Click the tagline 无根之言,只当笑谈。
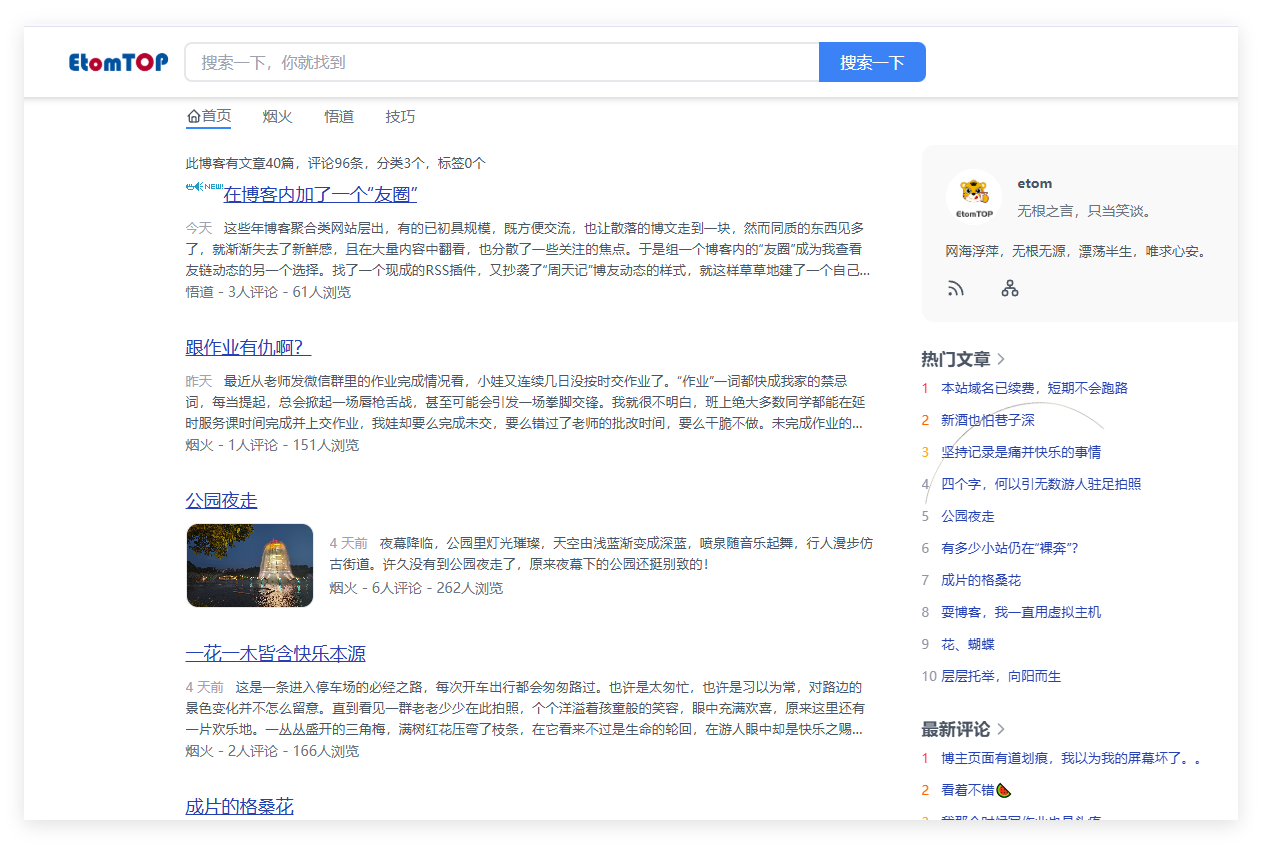Screen dimensions: 1262x844 (x=1085, y=211)
